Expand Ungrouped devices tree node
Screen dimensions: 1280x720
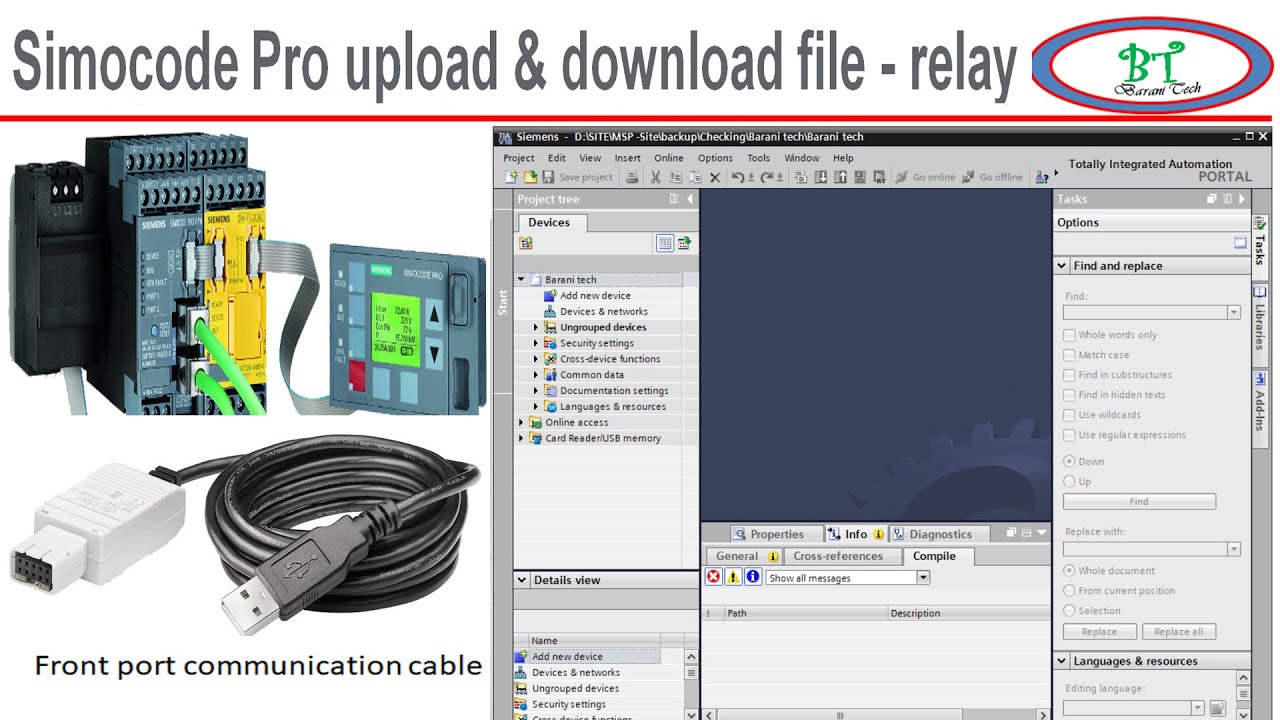tap(536, 327)
